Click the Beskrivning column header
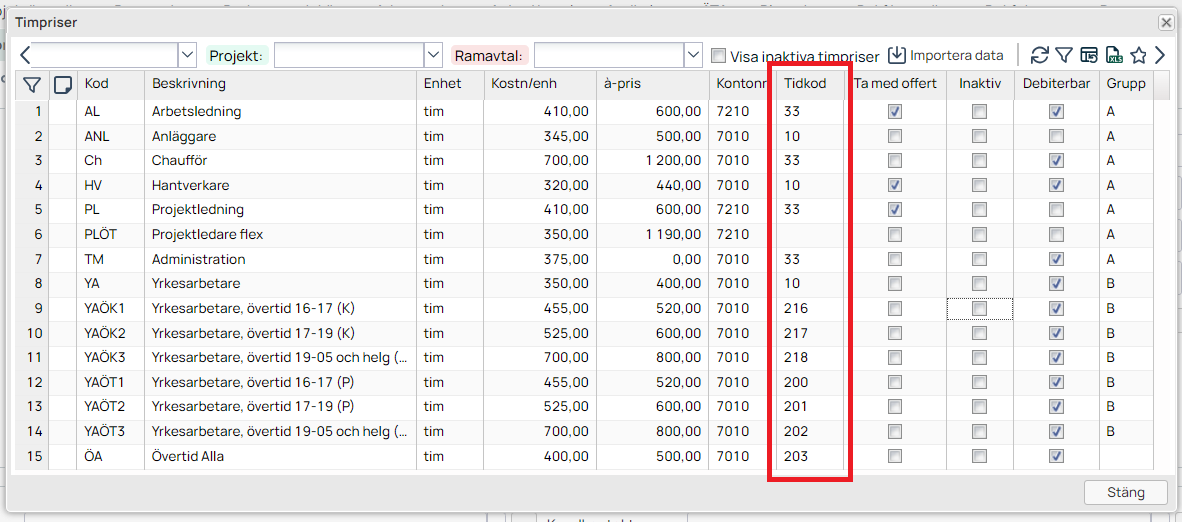Image resolution: width=1182 pixels, height=522 pixels. 189,84
